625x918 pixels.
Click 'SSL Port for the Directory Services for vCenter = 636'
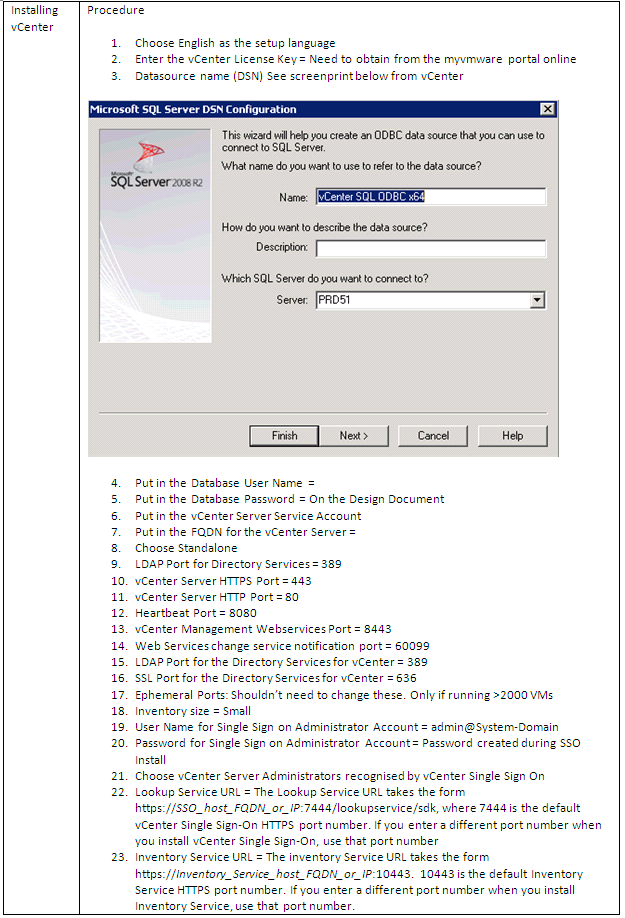tap(276, 678)
